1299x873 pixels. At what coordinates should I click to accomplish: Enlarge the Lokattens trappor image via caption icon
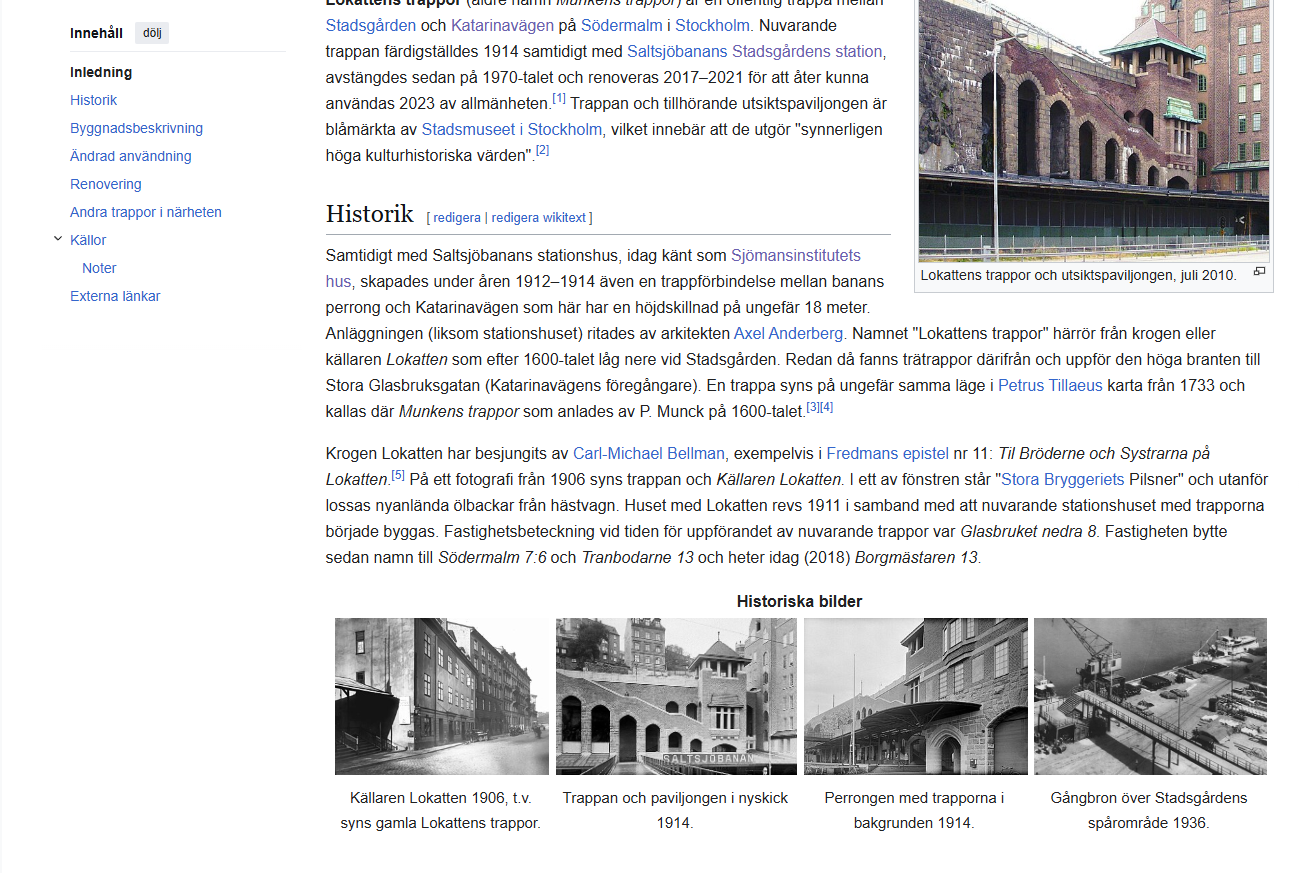pyautogui.click(x=1259, y=272)
